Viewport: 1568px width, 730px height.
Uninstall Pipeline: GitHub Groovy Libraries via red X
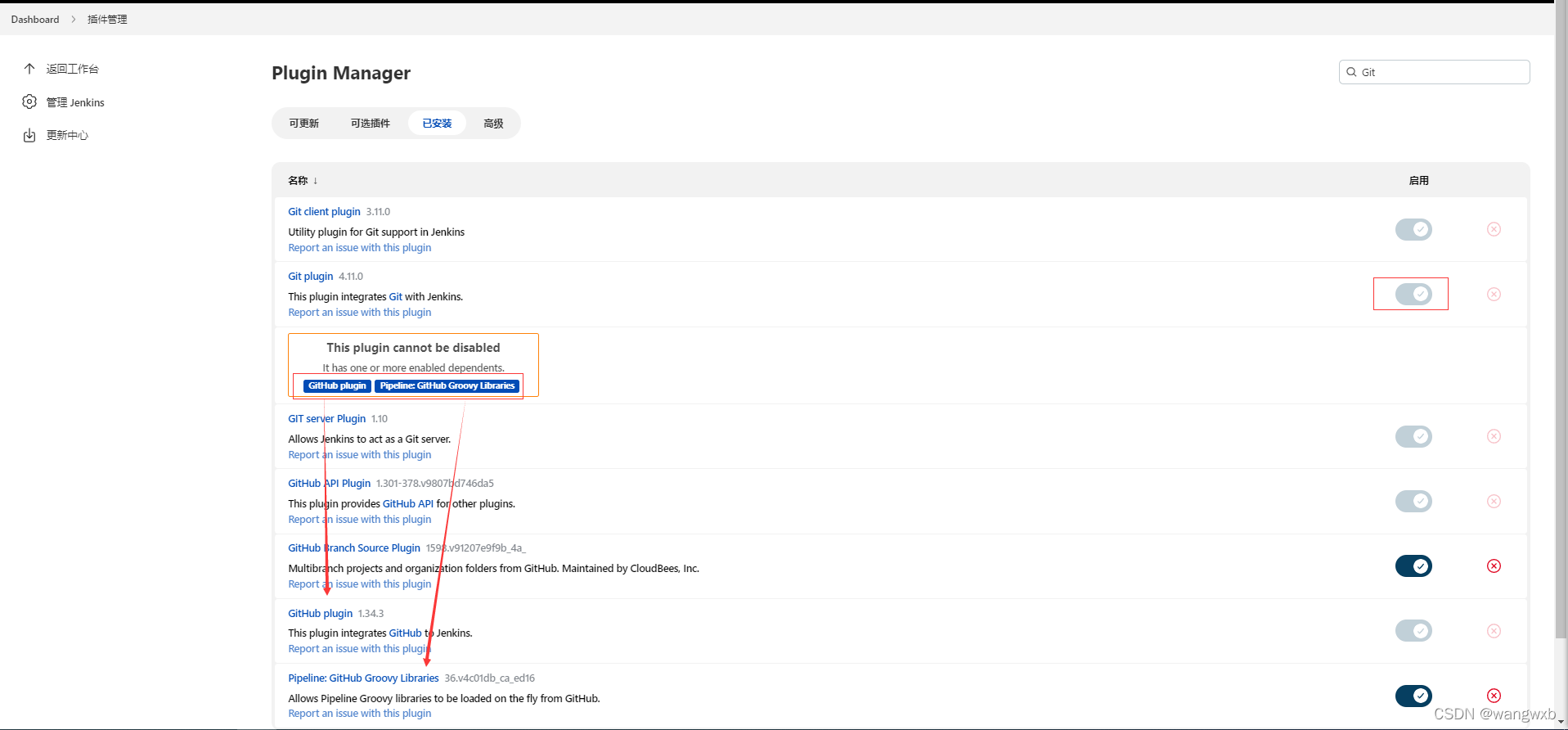pyautogui.click(x=1494, y=696)
